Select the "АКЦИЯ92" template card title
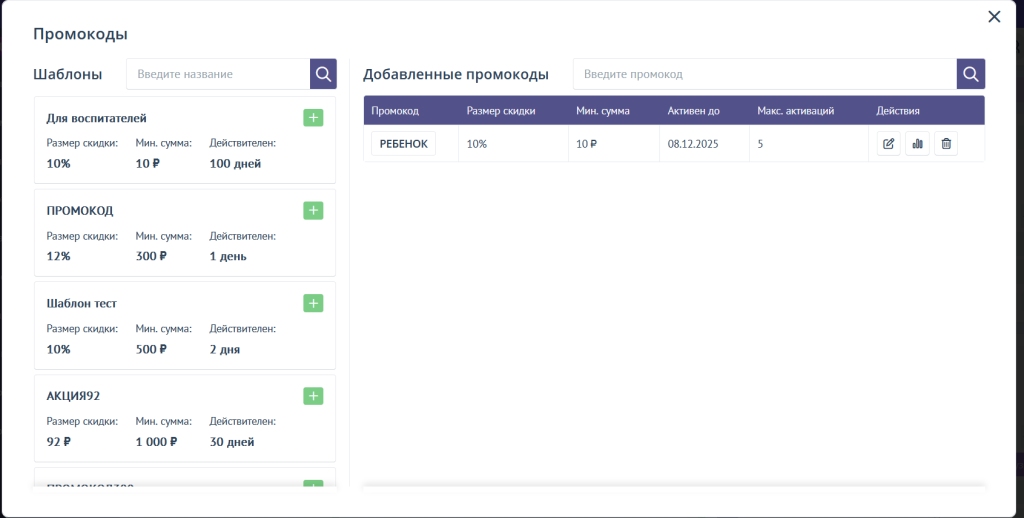The height and width of the screenshot is (518, 1024). click(x=73, y=396)
